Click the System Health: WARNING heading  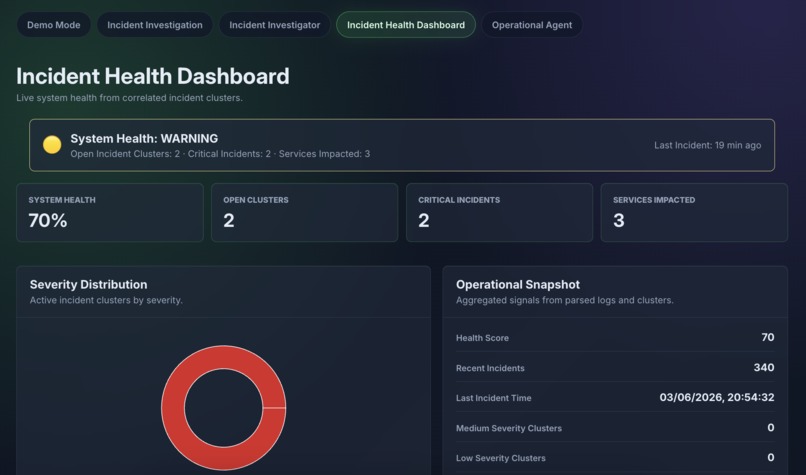144,138
